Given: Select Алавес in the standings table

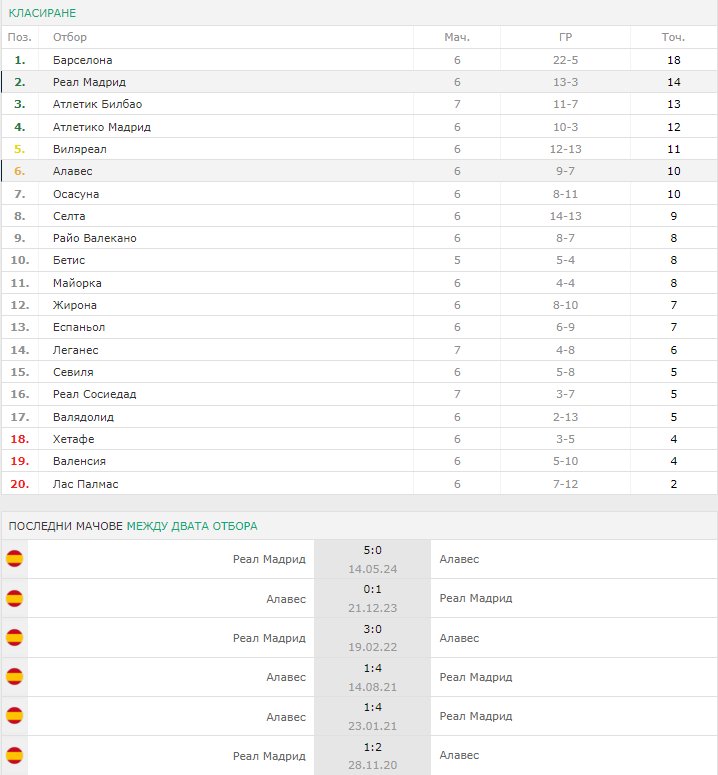Looking at the screenshot, I should coord(73,171).
